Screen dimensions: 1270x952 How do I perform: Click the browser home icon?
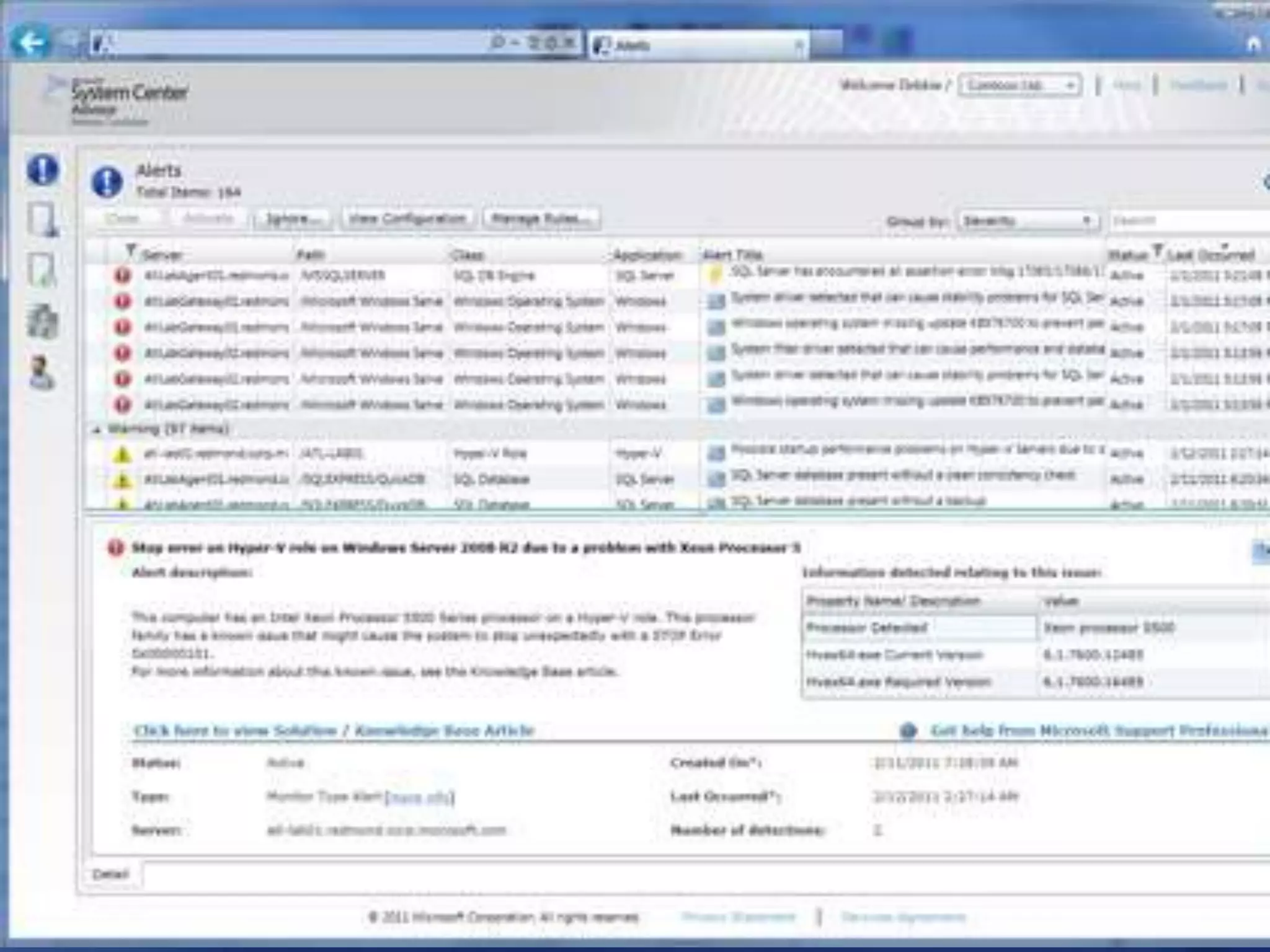coord(1253,44)
